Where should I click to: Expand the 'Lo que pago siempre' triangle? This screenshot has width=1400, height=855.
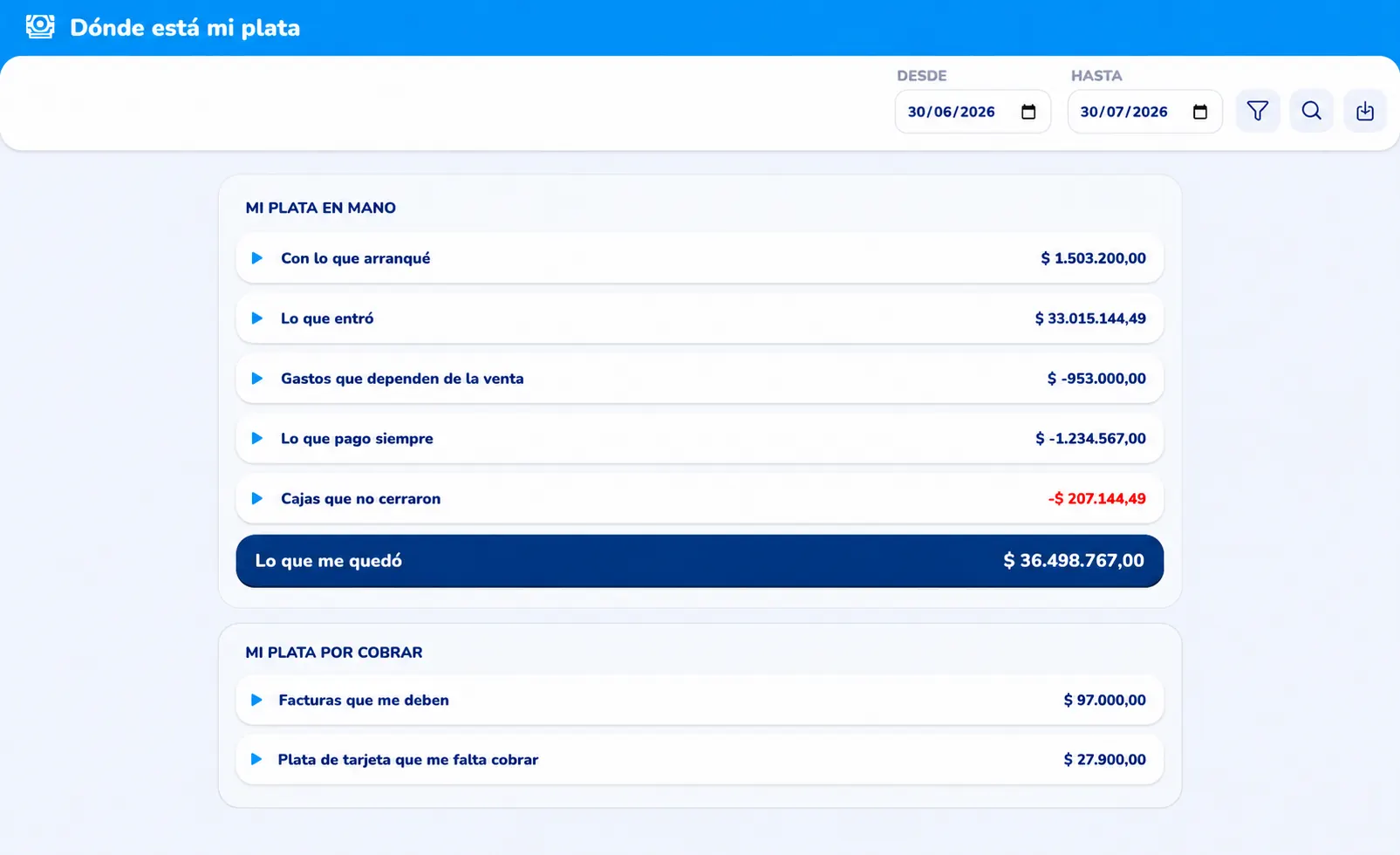coord(257,439)
